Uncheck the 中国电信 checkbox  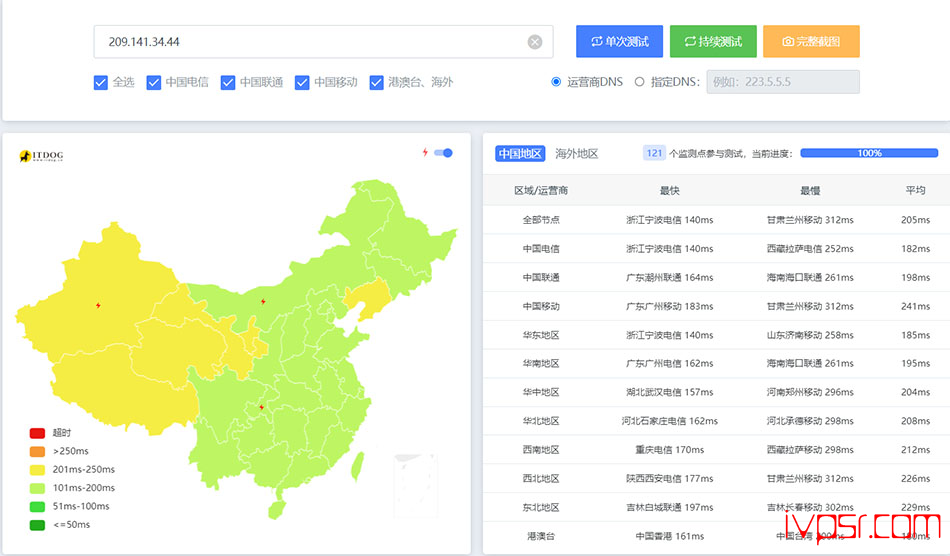click(x=153, y=82)
